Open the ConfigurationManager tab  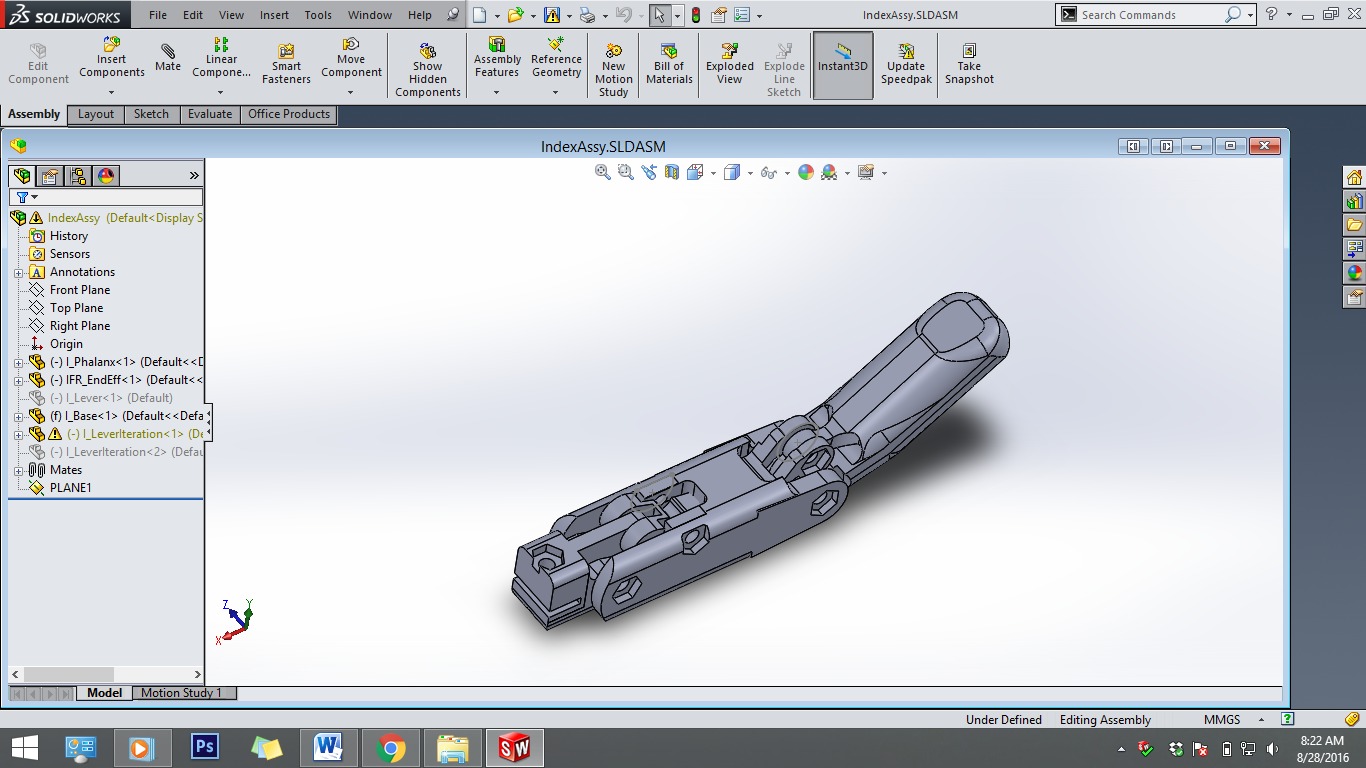point(78,176)
